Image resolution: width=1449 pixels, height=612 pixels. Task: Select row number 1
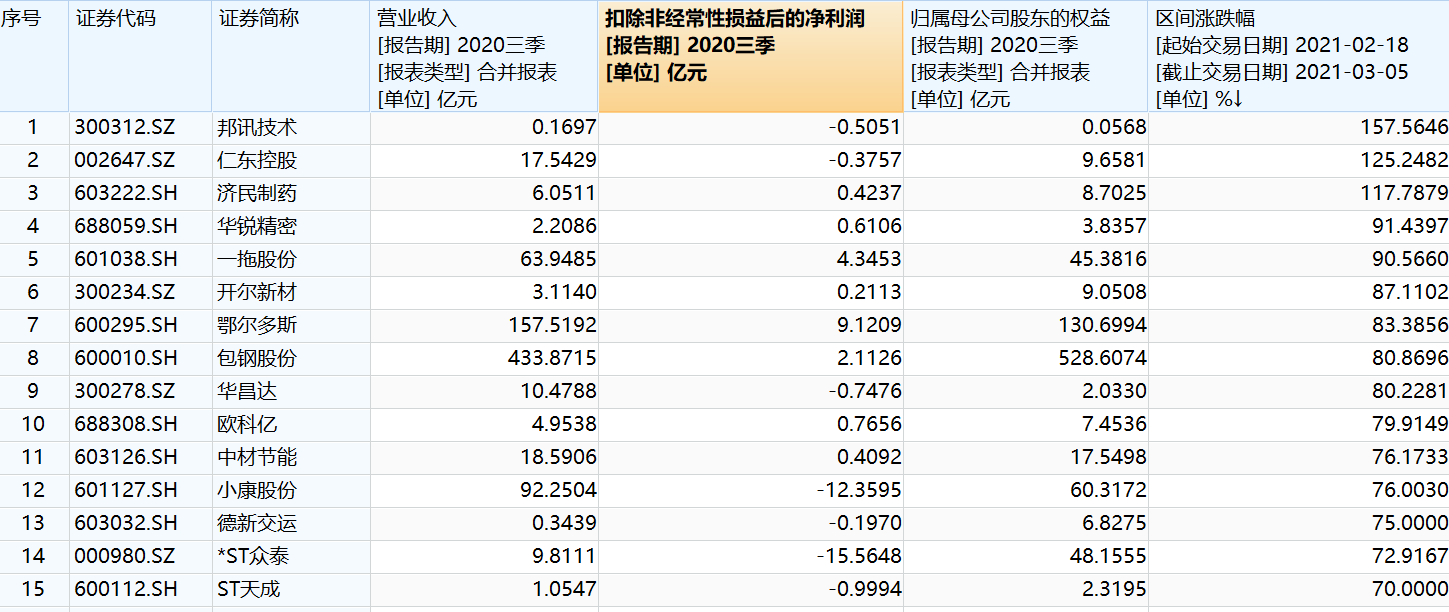(x=33, y=128)
